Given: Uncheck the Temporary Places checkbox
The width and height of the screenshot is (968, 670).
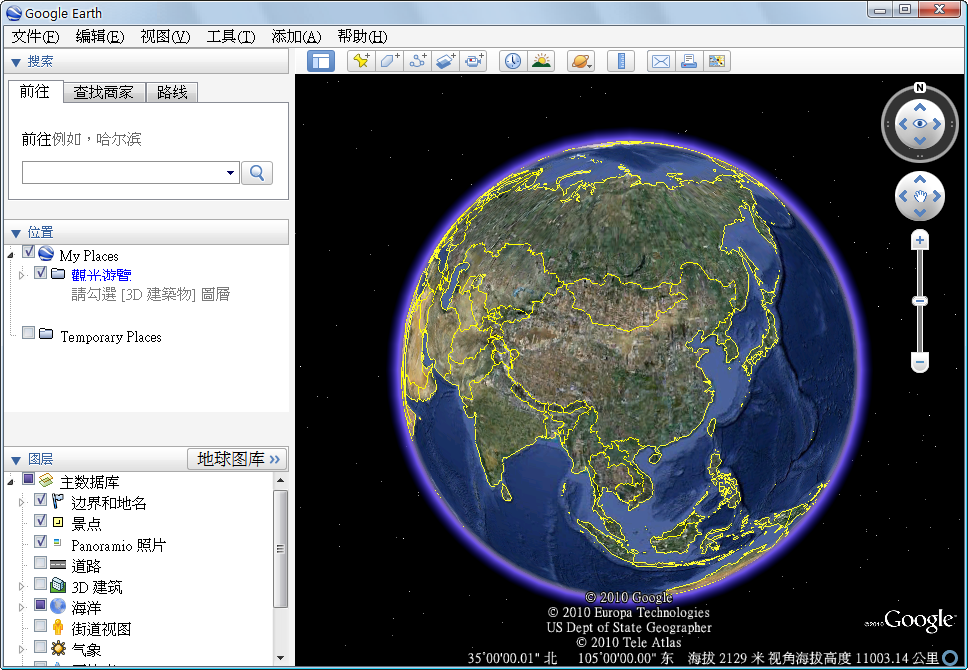Looking at the screenshot, I should tap(28, 332).
